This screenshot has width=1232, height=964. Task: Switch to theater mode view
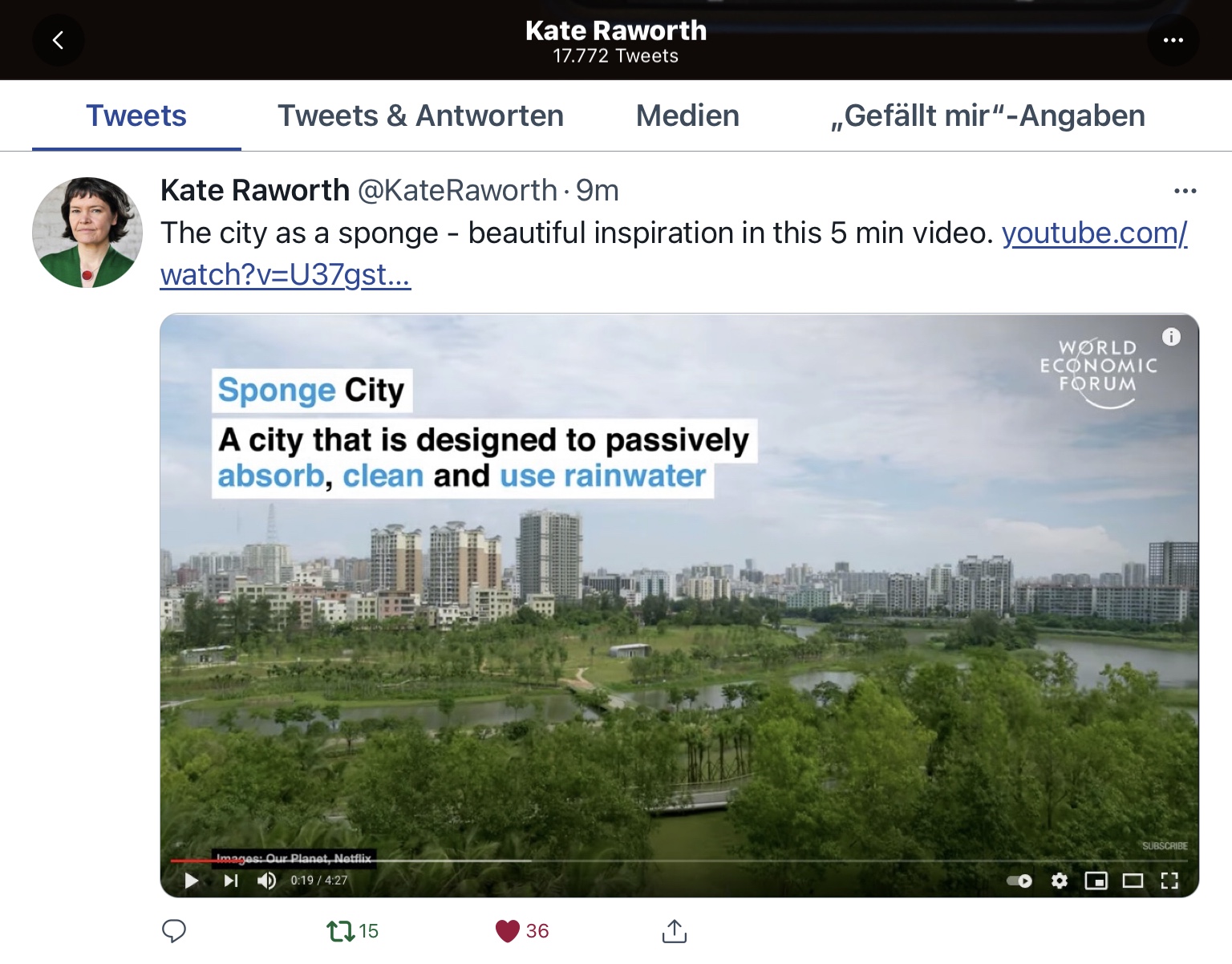click(1133, 881)
